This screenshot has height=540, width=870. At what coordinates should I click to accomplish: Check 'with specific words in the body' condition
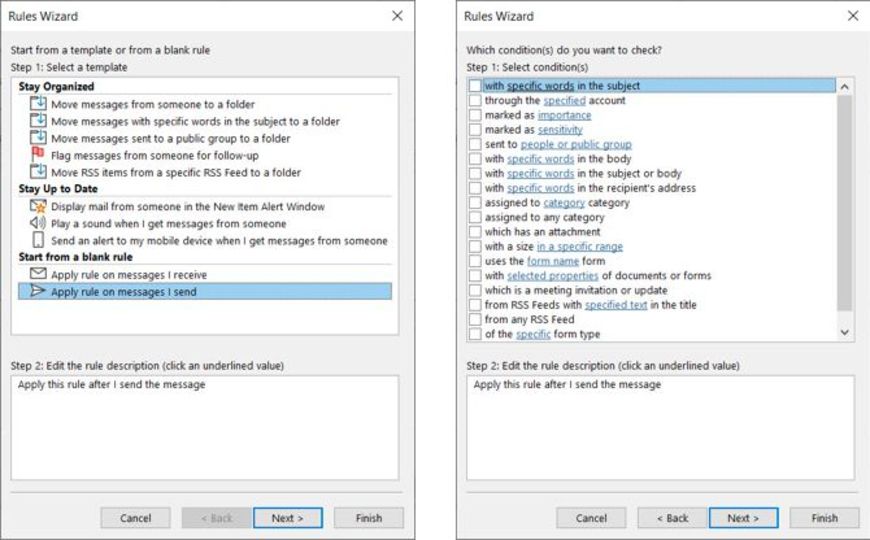(475, 159)
